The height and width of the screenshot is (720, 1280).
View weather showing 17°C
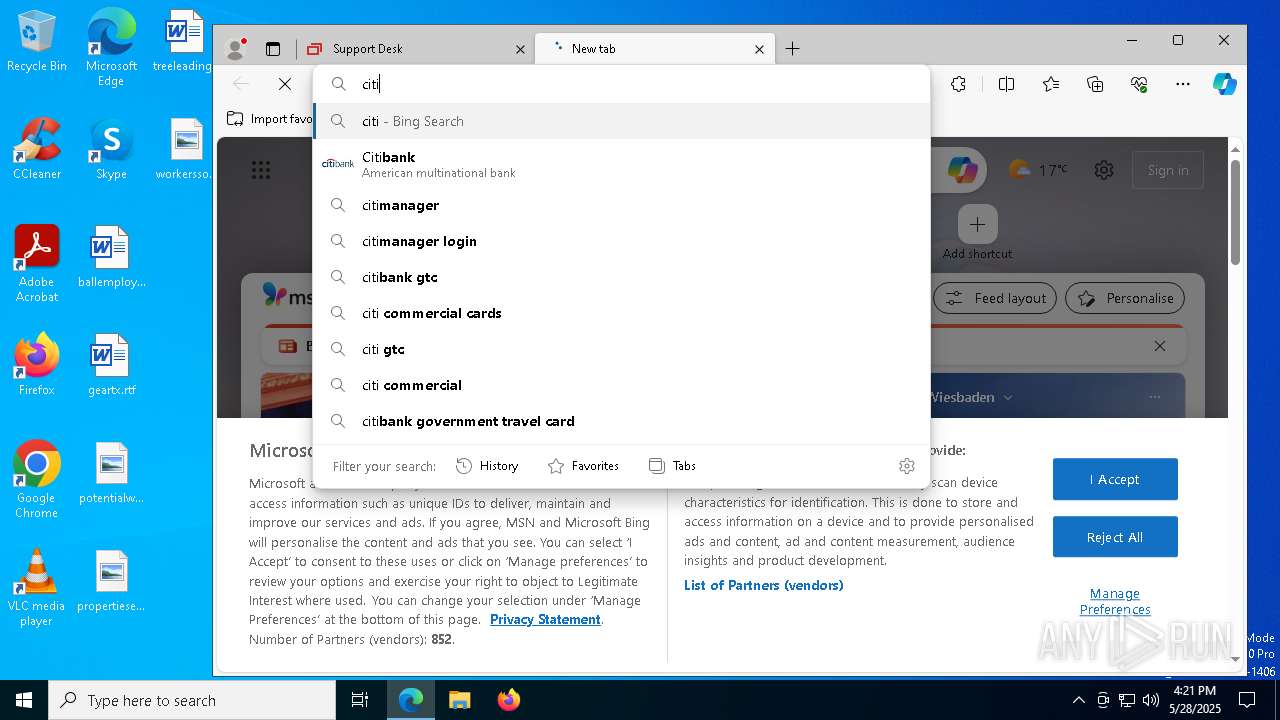(x=1038, y=170)
